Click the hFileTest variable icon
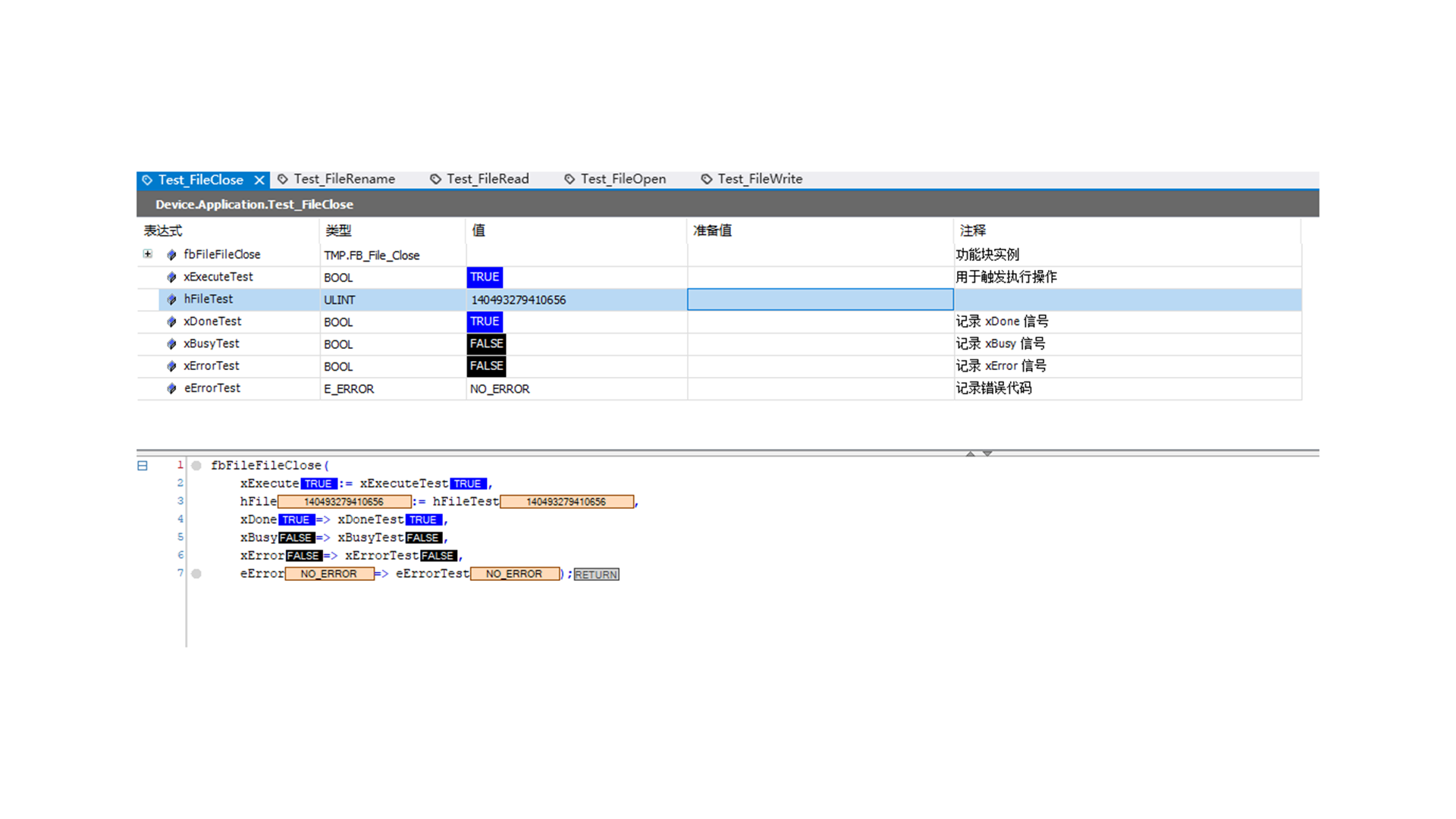The height and width of the screenshot is (819, 1456). [171, 300]
